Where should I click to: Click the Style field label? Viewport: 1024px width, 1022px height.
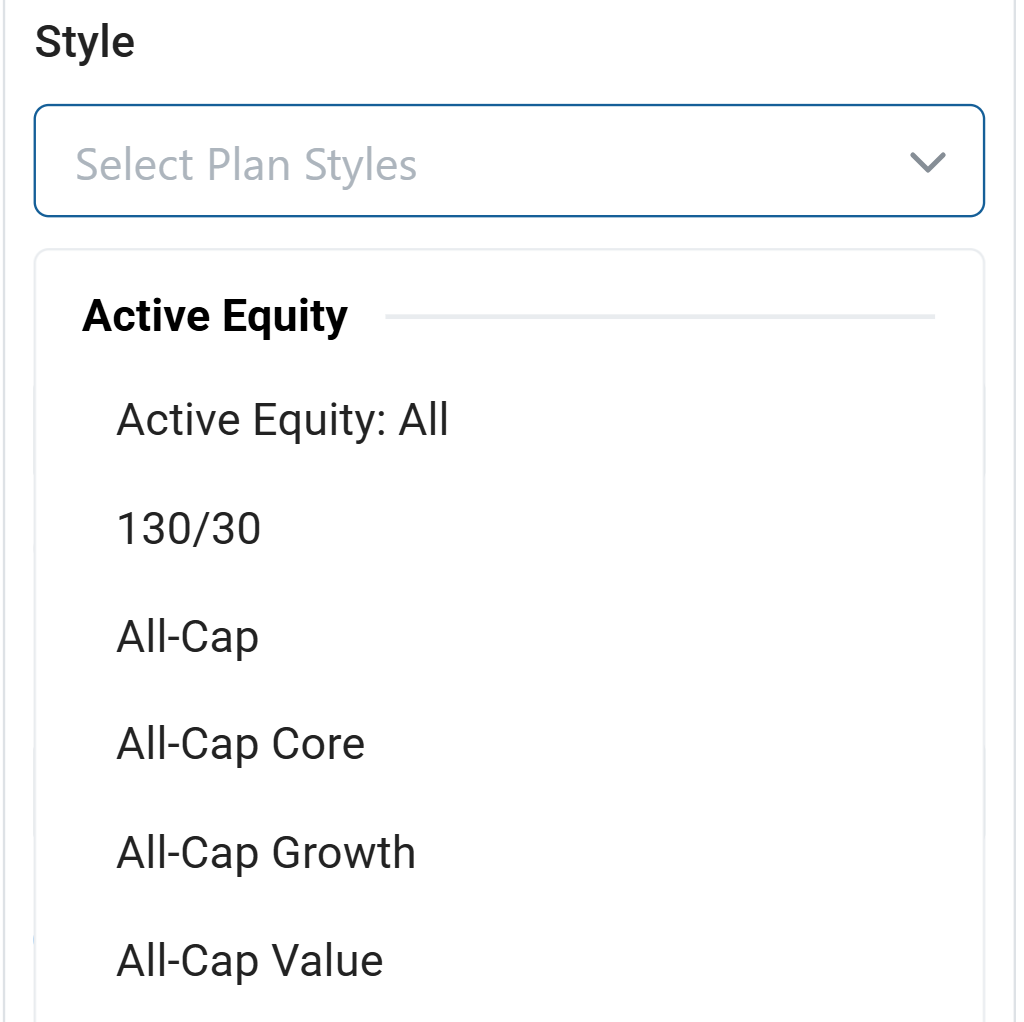84,43
